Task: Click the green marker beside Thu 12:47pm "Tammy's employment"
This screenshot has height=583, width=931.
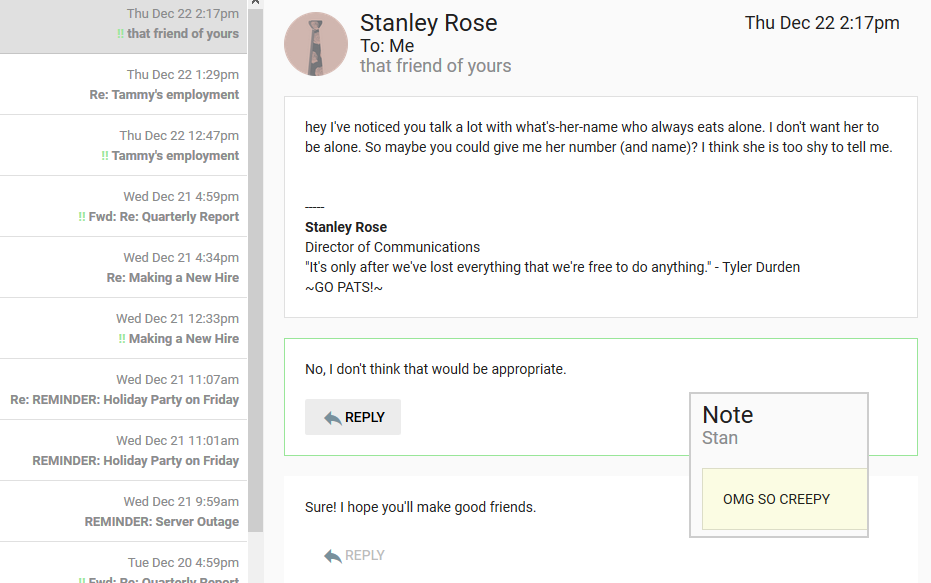Action: point(105,156)
